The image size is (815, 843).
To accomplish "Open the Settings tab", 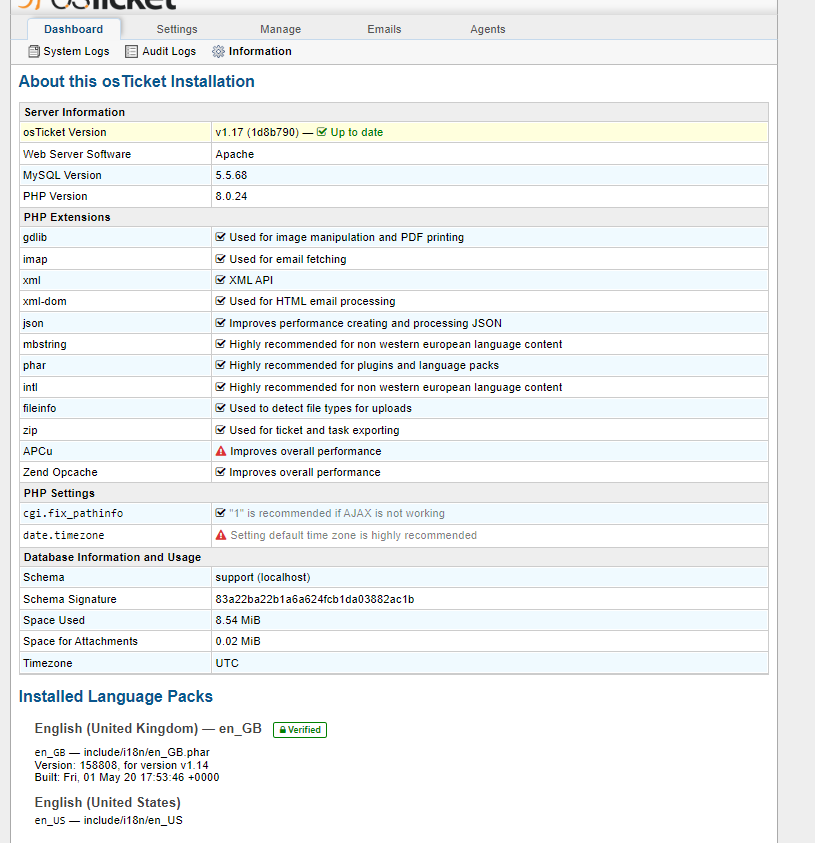I will pyautogui.click(x=177, y=29).
